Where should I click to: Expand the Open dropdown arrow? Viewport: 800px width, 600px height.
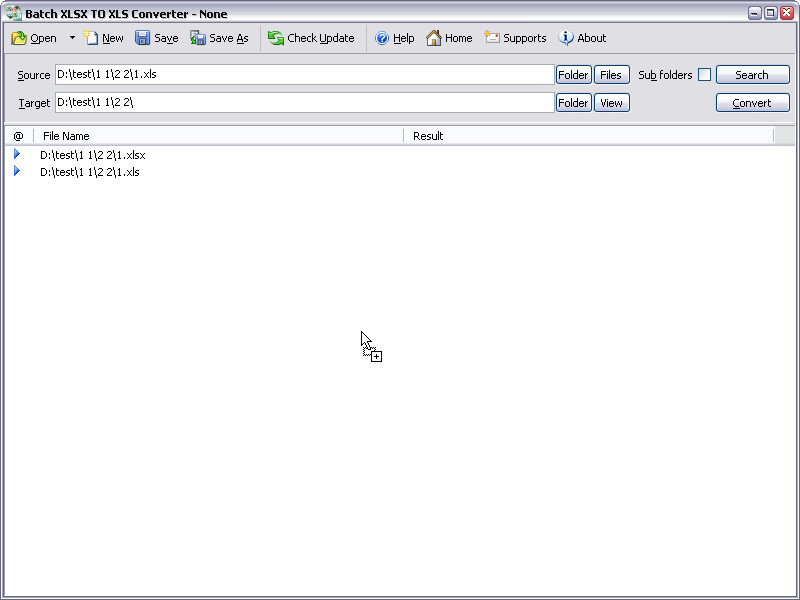(72, 38)
